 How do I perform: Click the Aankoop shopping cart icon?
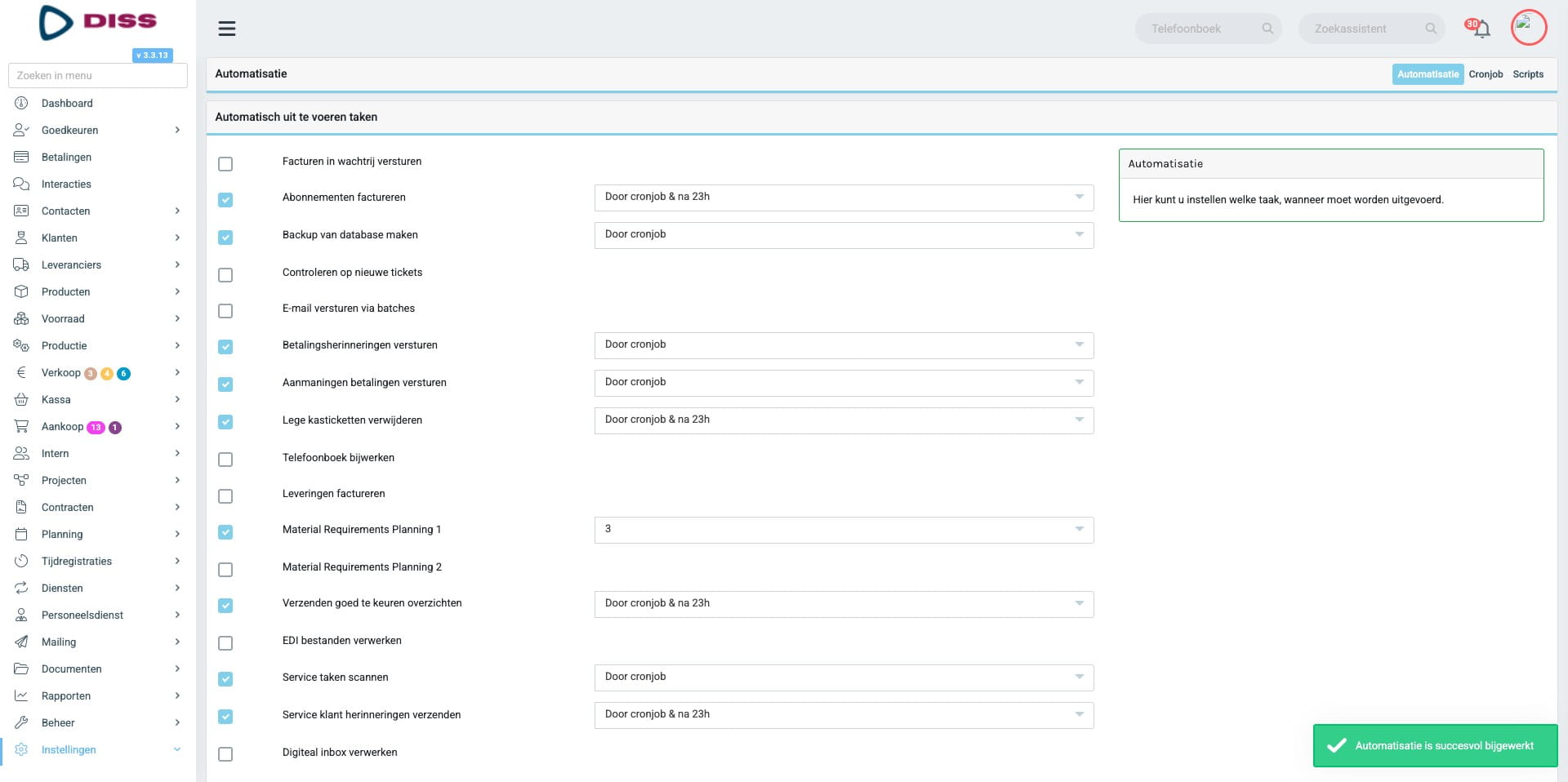(x=21, y=426)
